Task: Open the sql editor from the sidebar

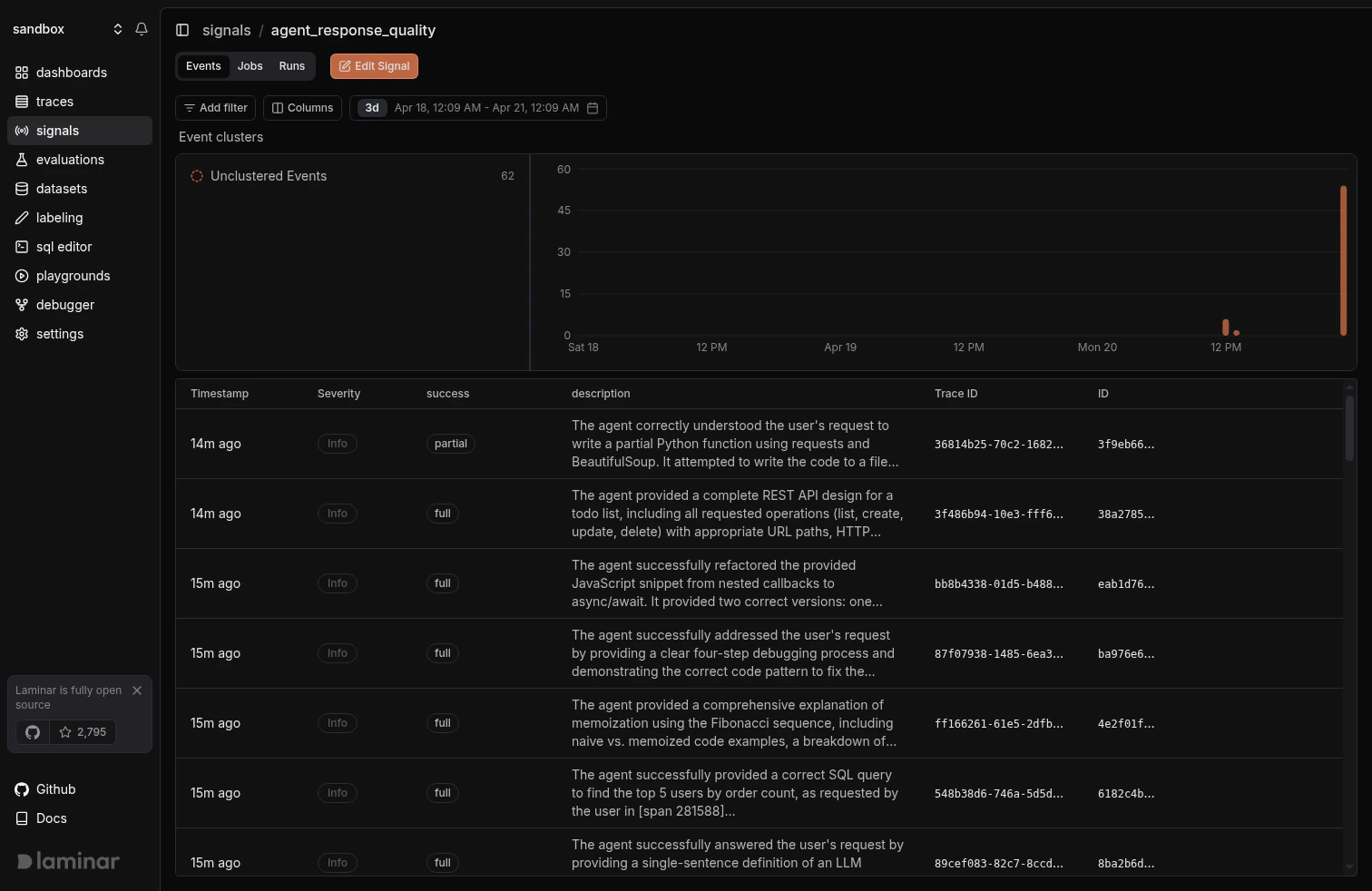Action: pyautogui.click(x=64, y=246)
